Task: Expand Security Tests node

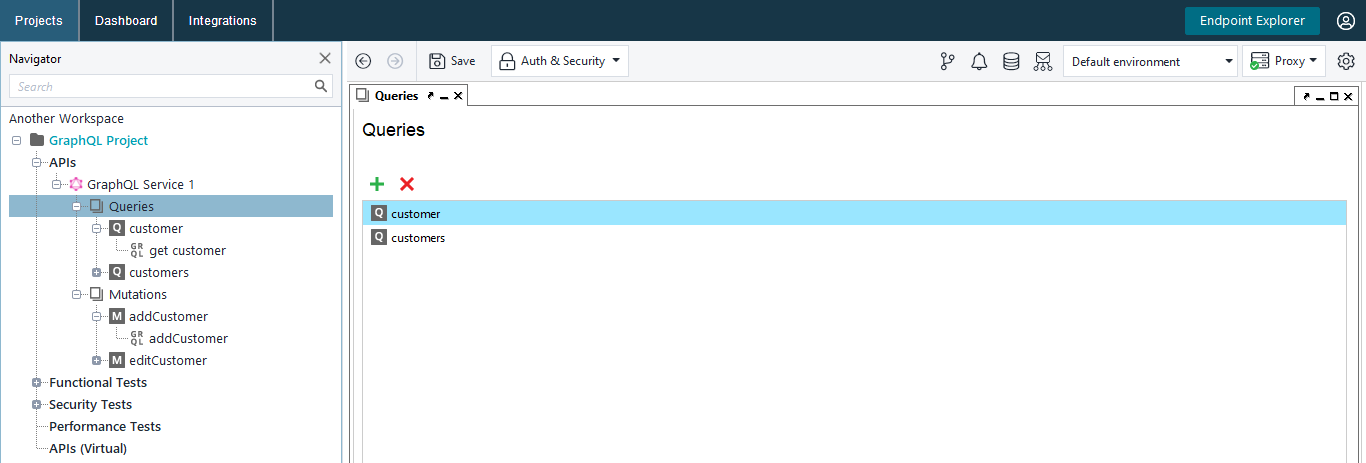Action: tap(36, 404)
